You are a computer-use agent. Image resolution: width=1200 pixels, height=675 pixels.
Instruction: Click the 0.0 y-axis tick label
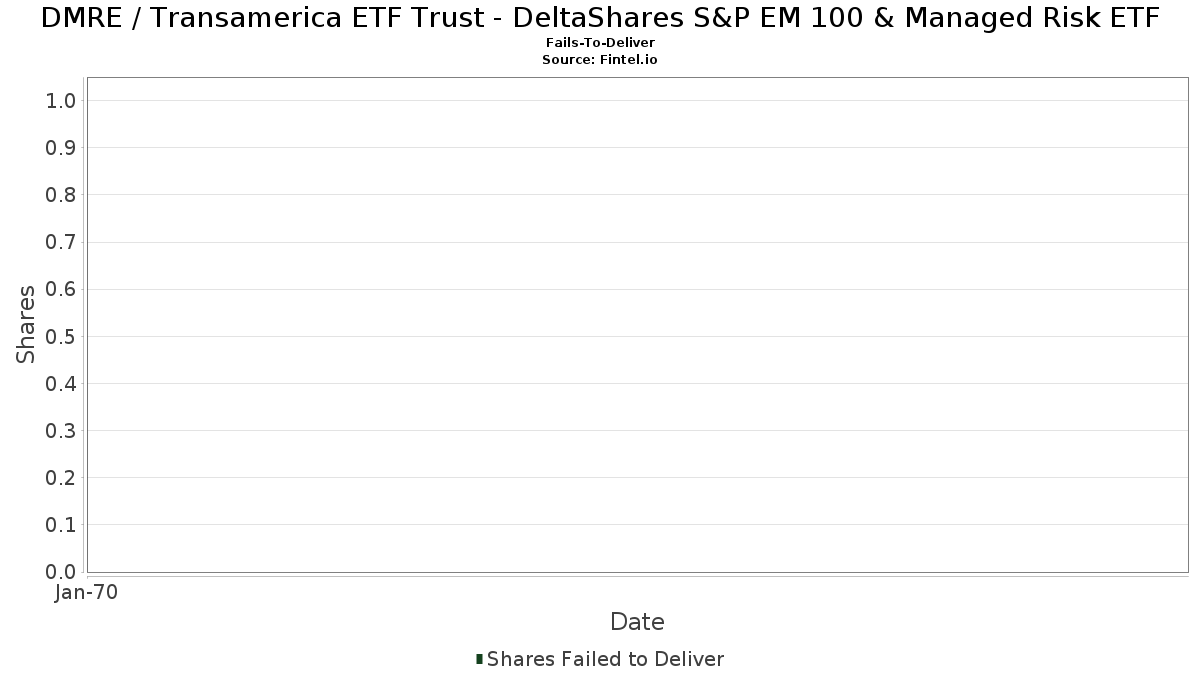(61, 571)
